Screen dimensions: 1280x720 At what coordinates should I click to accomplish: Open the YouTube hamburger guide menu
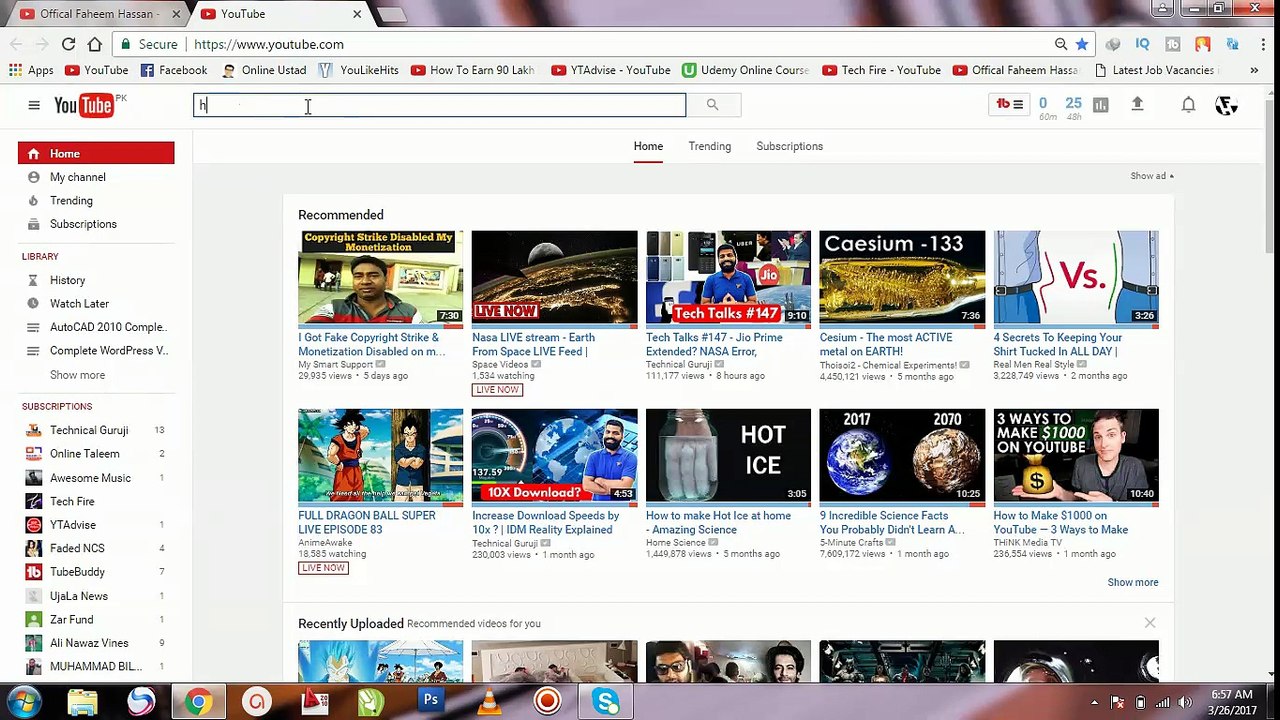click(x=34, y=105)
